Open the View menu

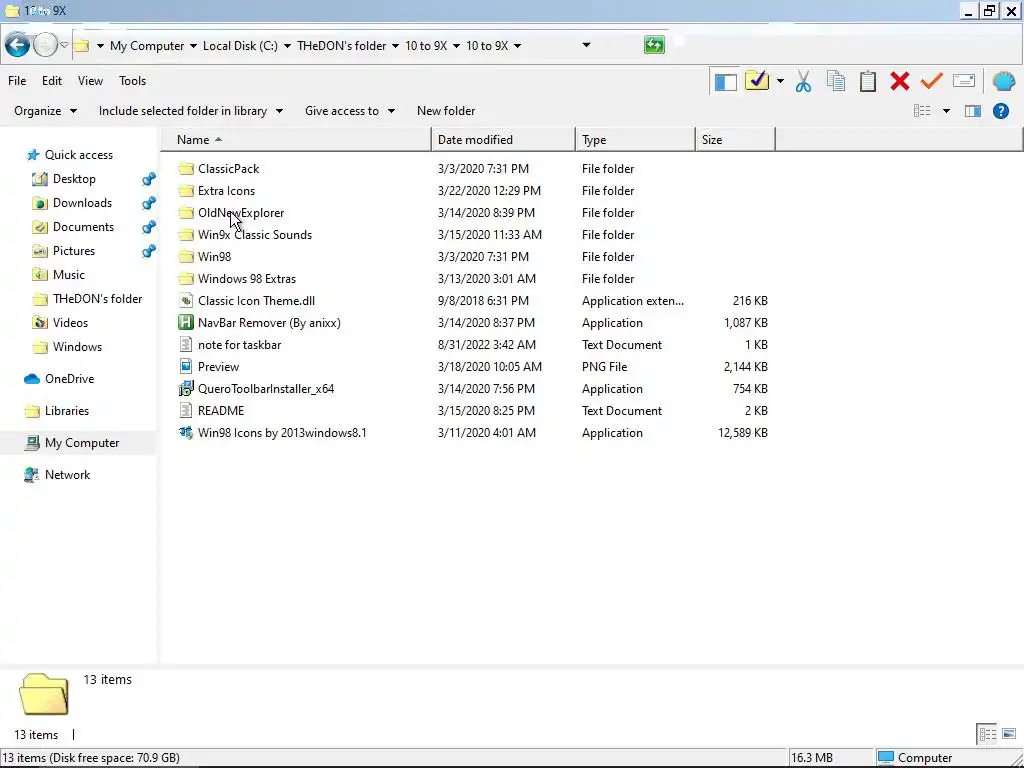pyautogui.click(x=90, y=81)
